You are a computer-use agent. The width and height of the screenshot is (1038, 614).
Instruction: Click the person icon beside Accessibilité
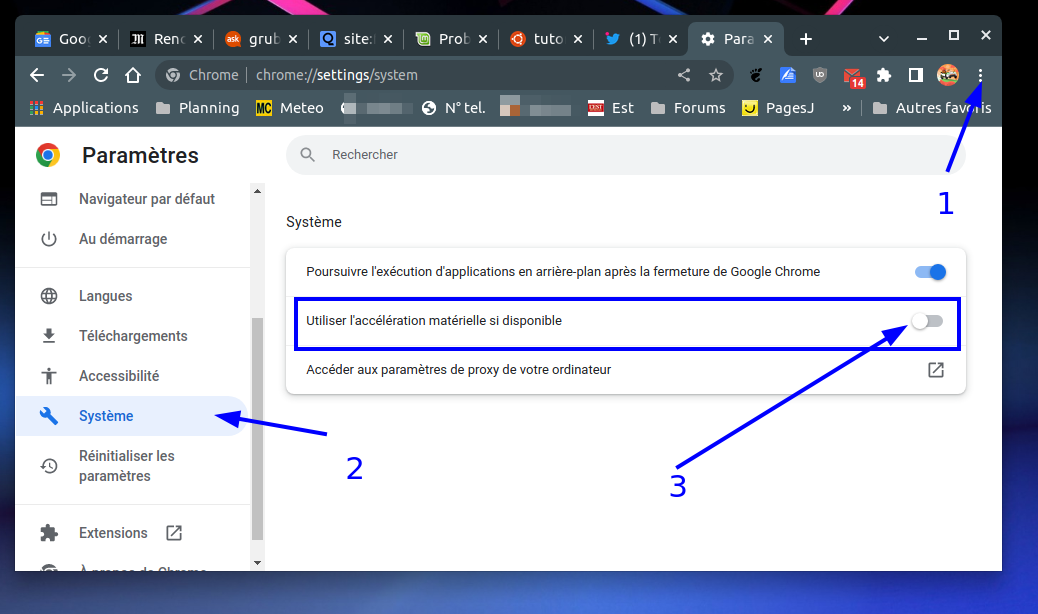[x=49, y=376]
